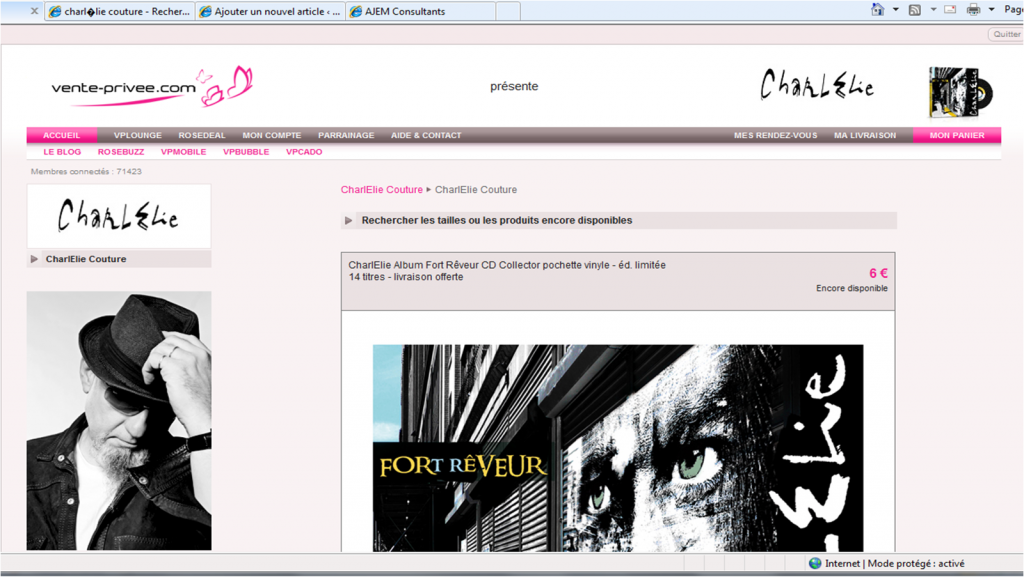
Task: Close the current browser tab with X
Action: 34,11
